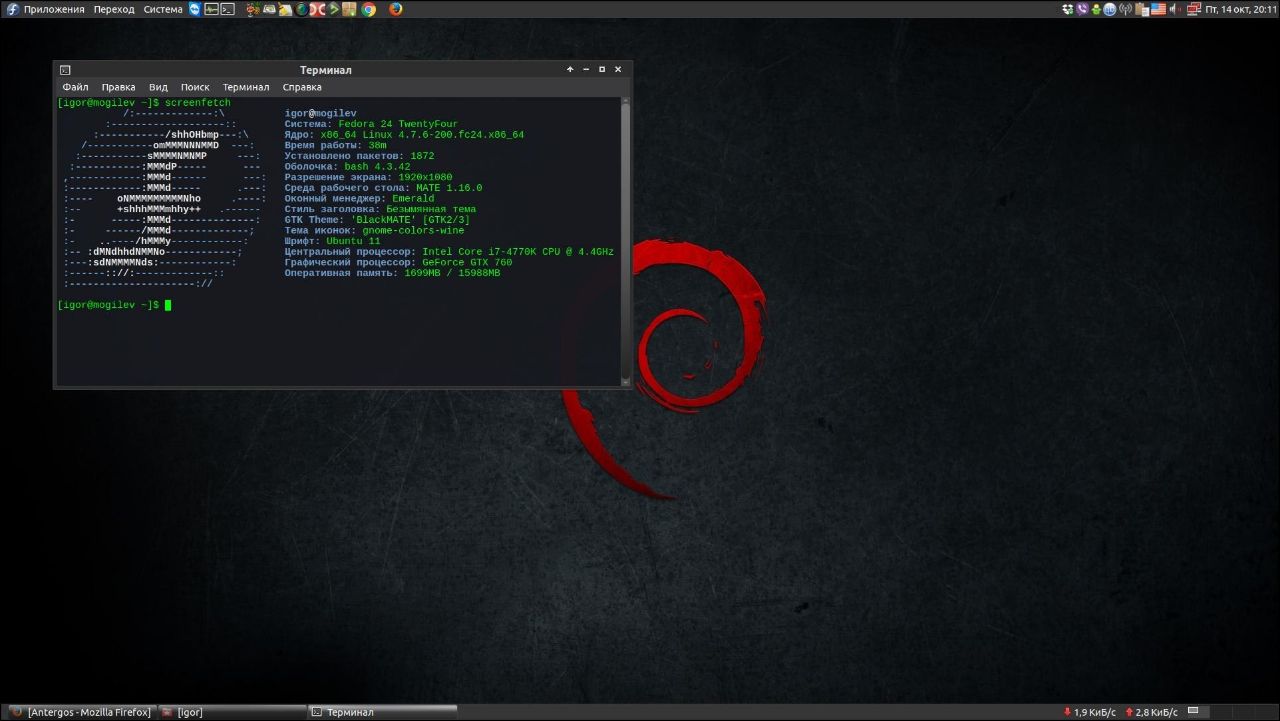Open the Система menu in top panel
Viewport: 1280px width, 721px height.
pyautogui.click(x=163, y=9)
